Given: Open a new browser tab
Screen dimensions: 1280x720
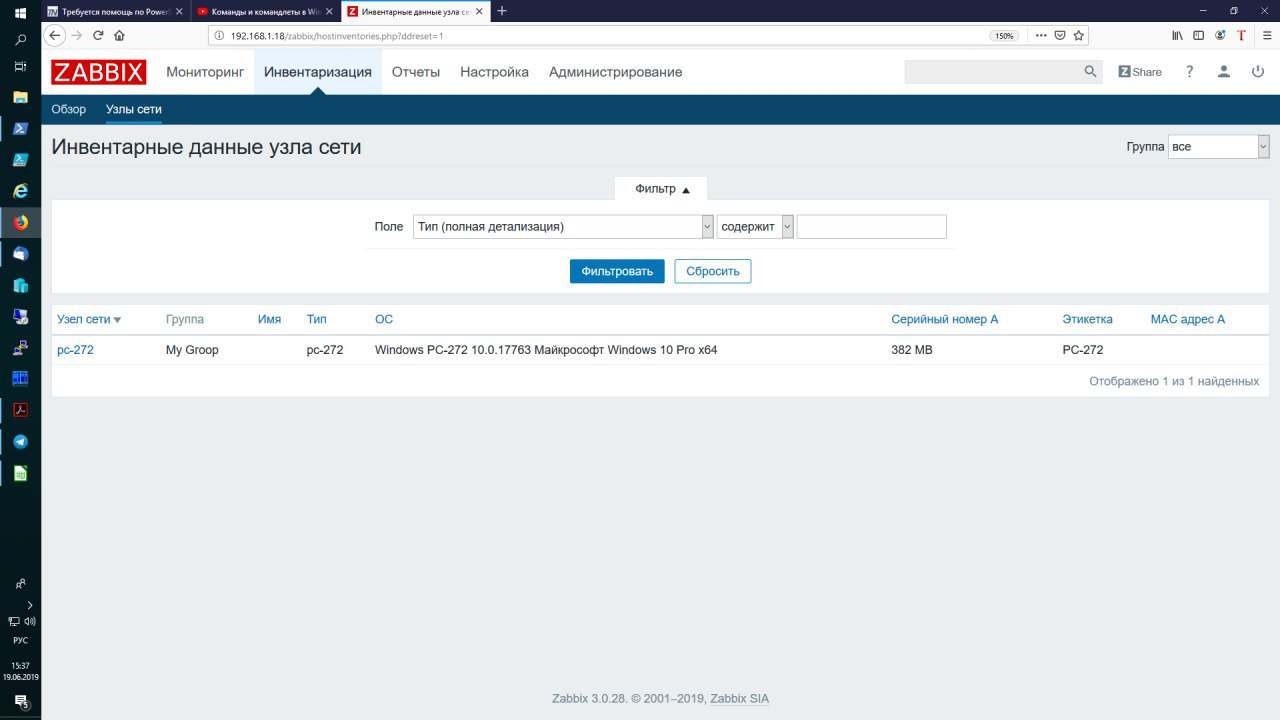Looking at the screenshot, I should [x=502, y=11].
